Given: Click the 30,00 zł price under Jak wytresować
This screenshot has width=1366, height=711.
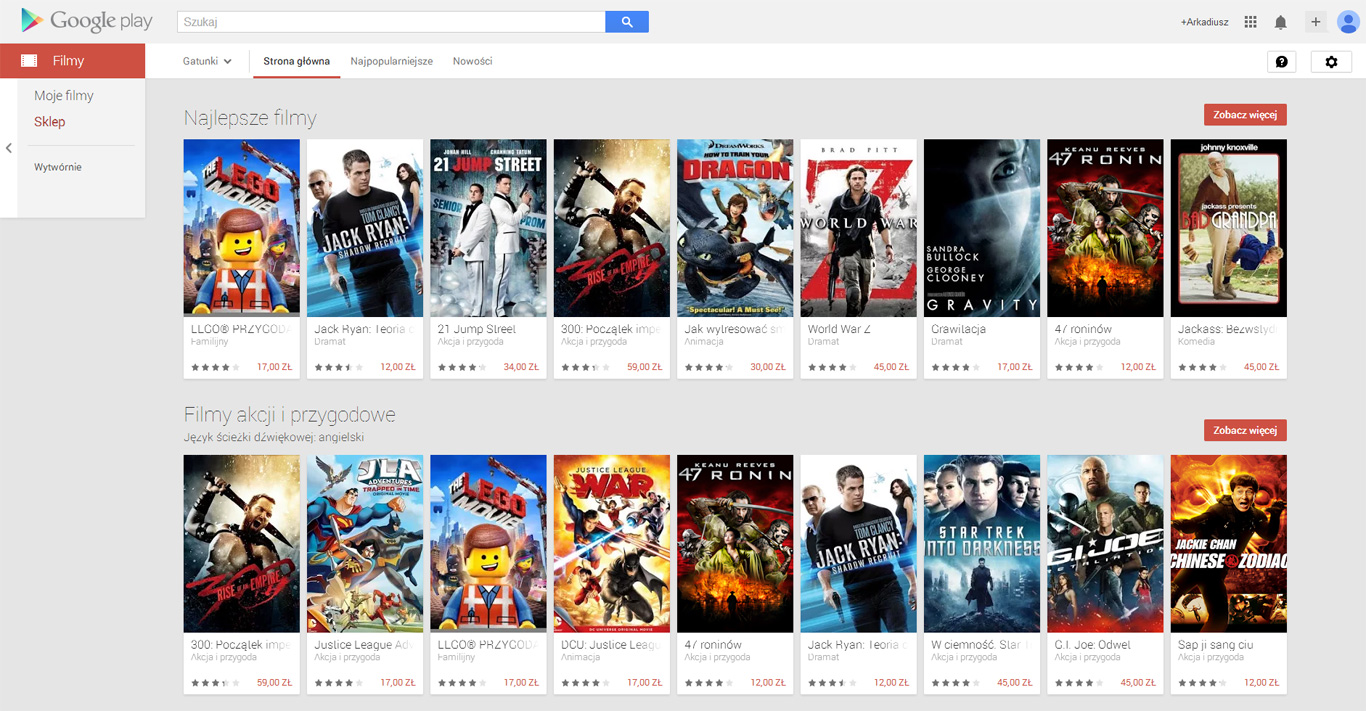Looking at the screenshot, I should [768, 367].
